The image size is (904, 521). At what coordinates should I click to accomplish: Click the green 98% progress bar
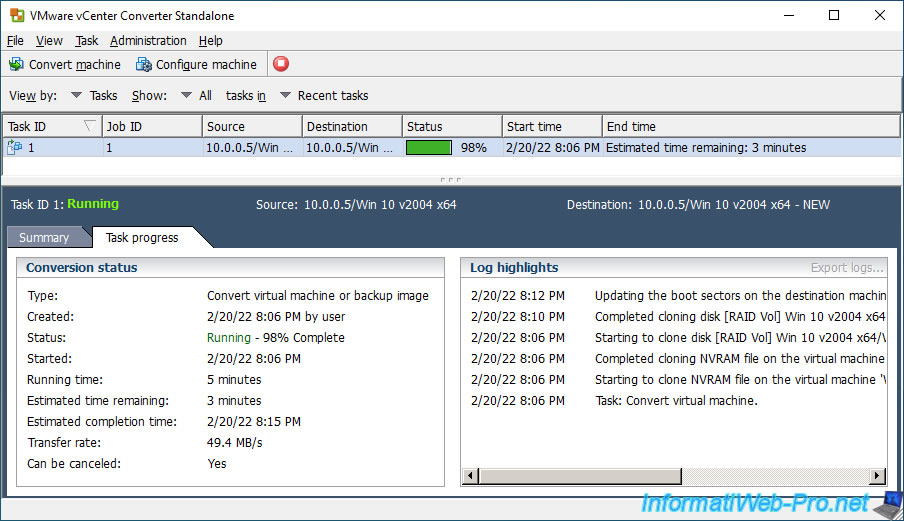point(428,148)
